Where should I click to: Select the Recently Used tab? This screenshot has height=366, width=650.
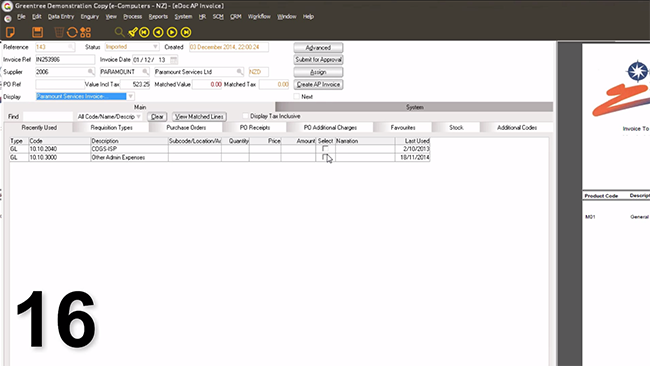tap(39, 128)
